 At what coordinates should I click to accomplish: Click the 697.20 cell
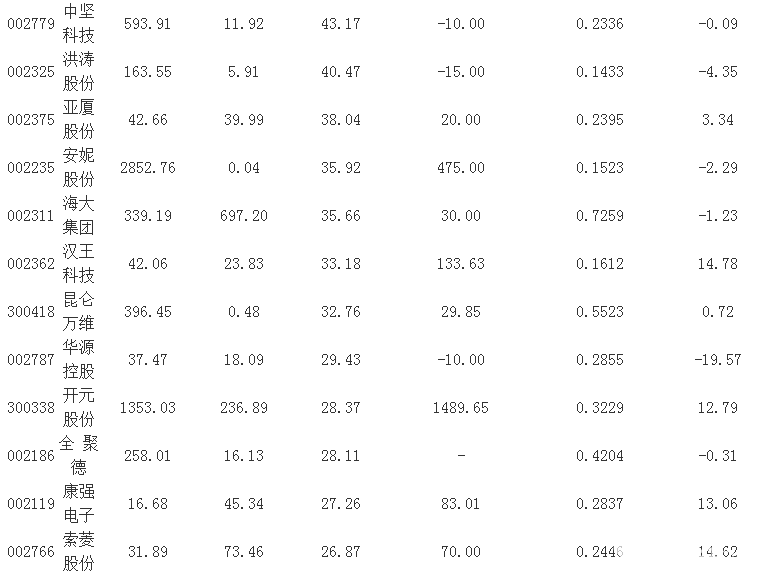click(244, 216)
